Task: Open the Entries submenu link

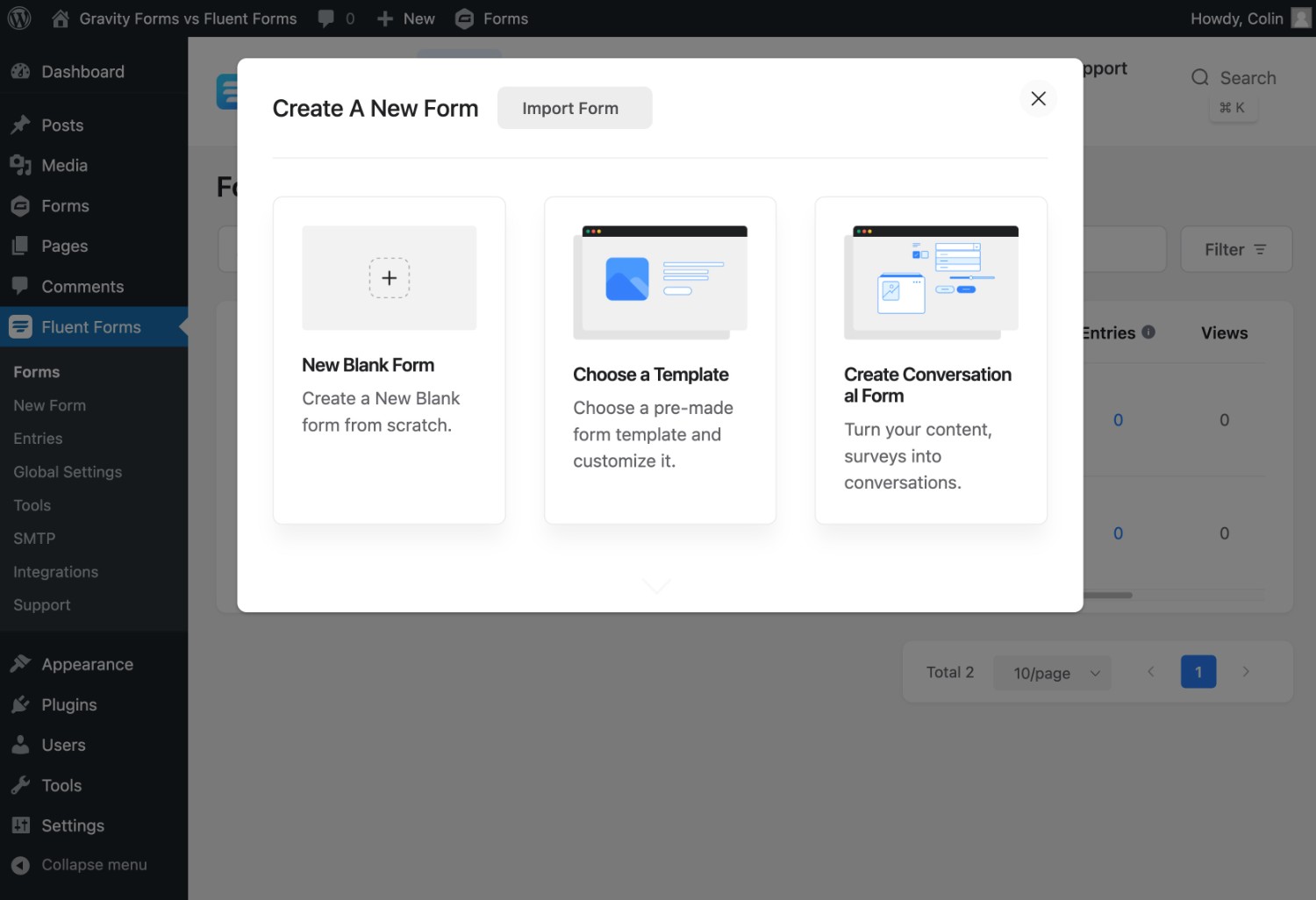Action: pos(38,439)
